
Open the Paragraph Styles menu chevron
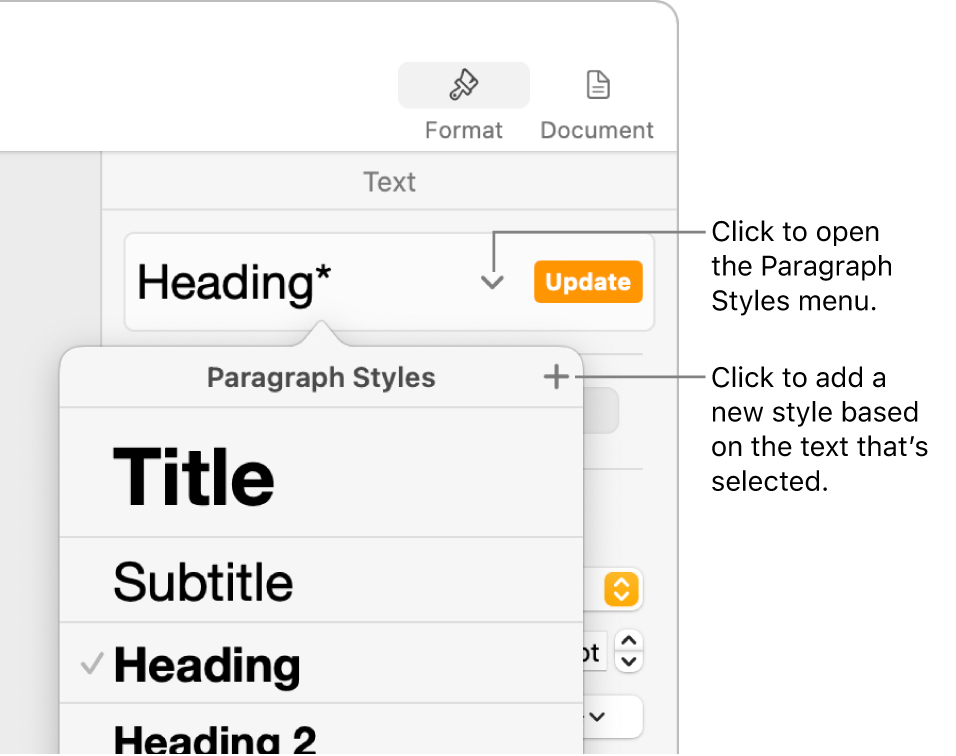pyautogui.click(x=491, y=283)
